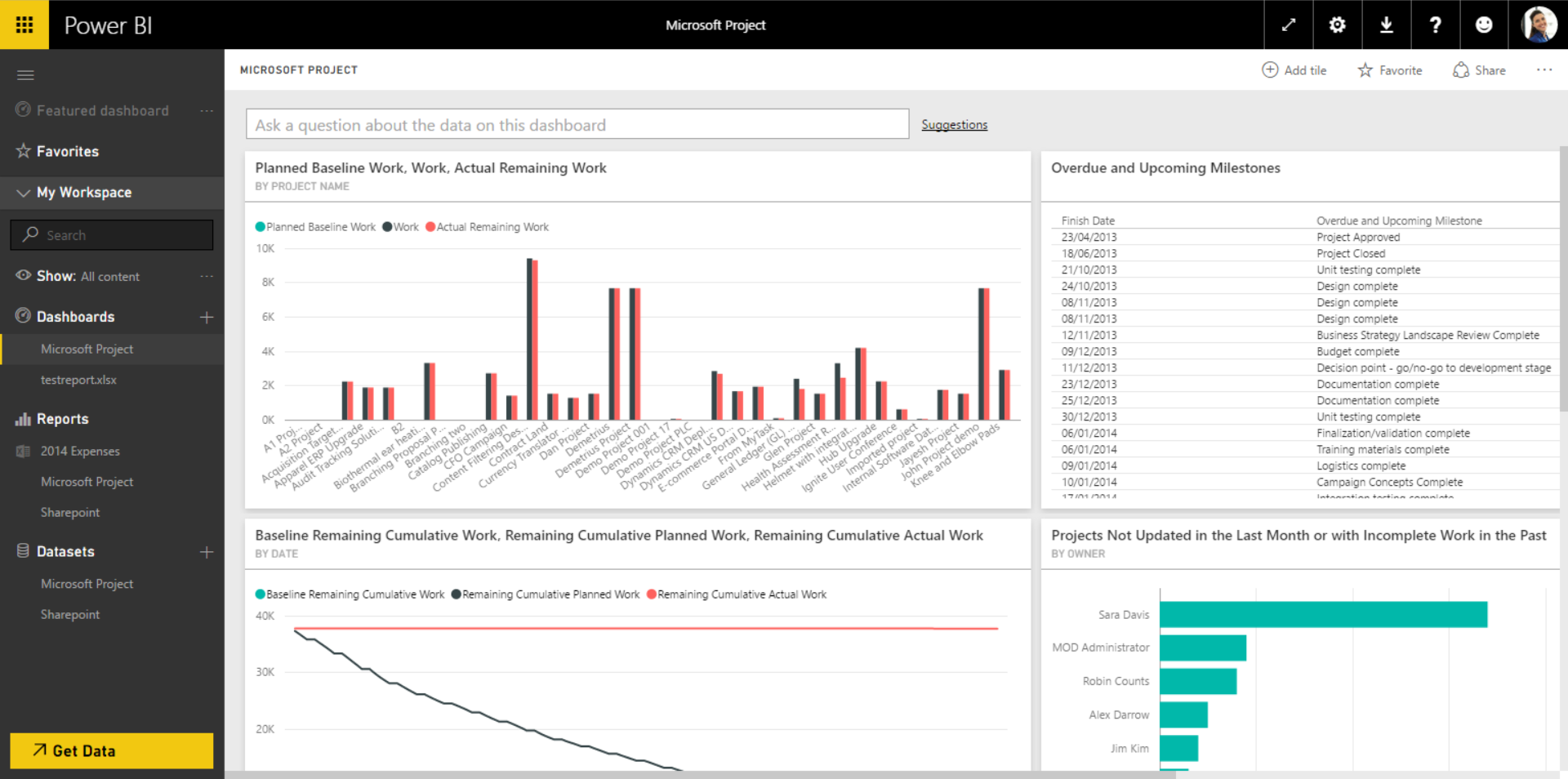Viewport: 1568px width, 779px height.
Task: Collapse the My Workspace section
Action: tap(23, 193)
